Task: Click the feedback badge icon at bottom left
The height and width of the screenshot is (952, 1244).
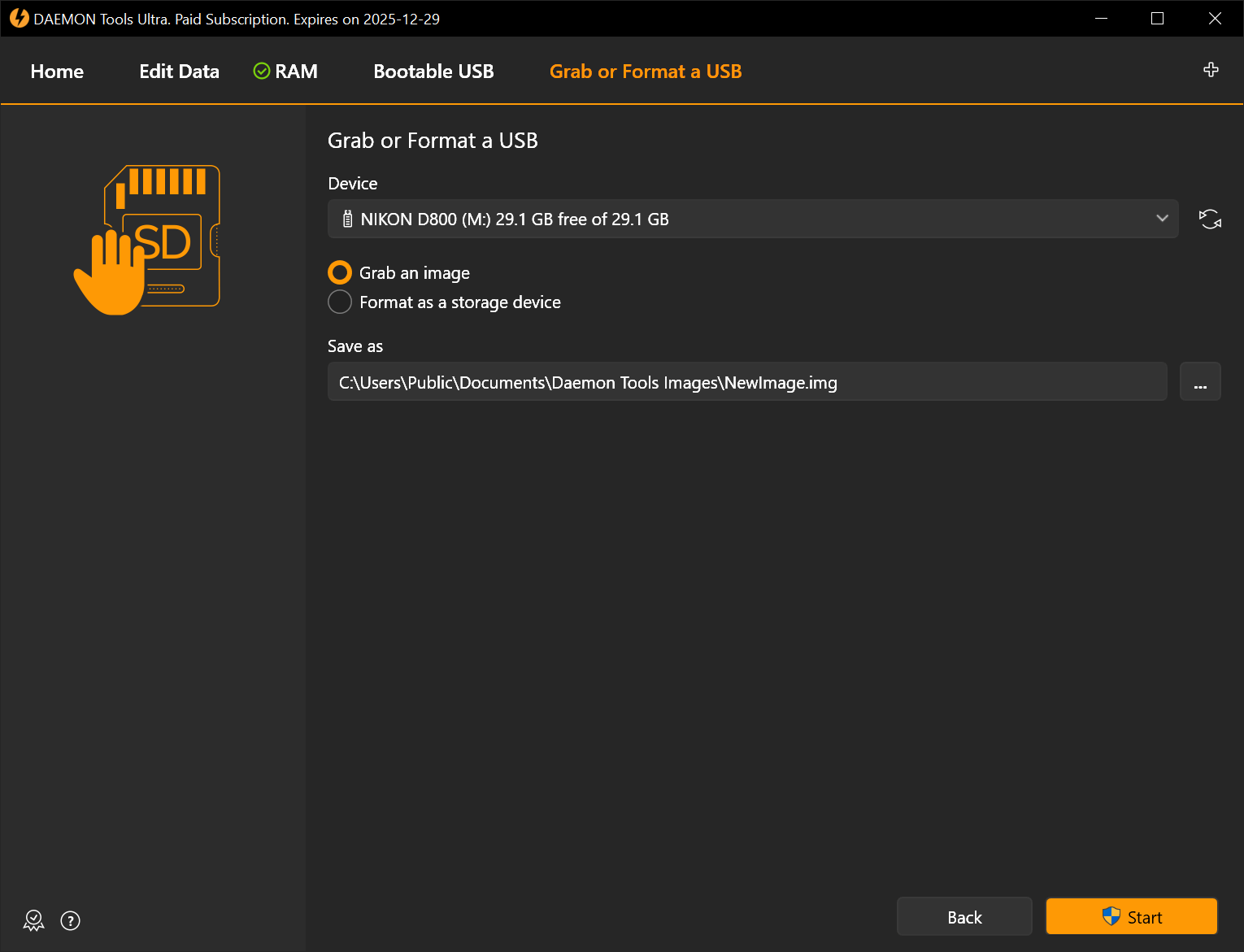Action: 33,920
